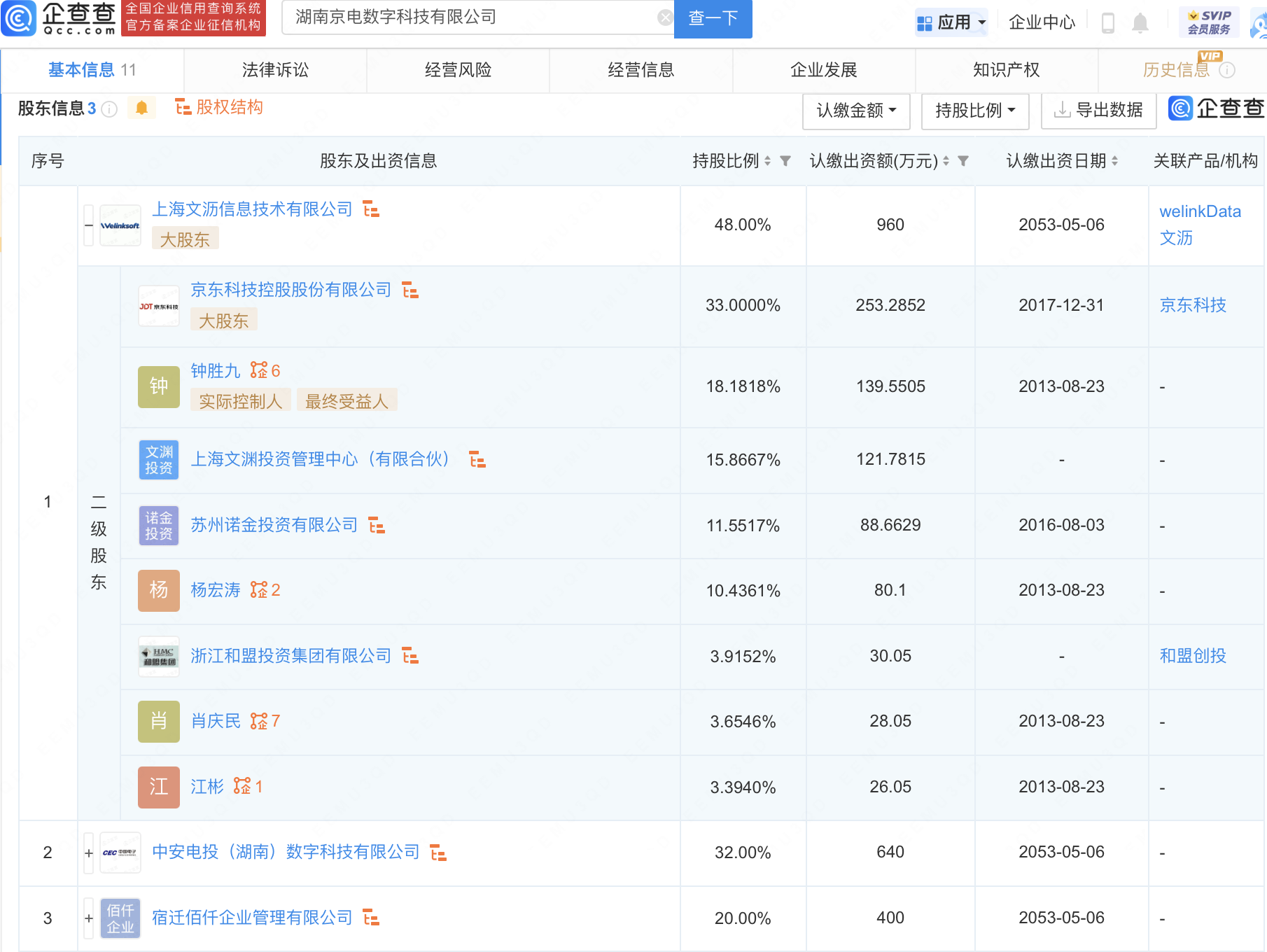Expand sub-shareholders of 中安电投（湖南）数字科技有限公司

pyautogui.click(x=89, y=853)
